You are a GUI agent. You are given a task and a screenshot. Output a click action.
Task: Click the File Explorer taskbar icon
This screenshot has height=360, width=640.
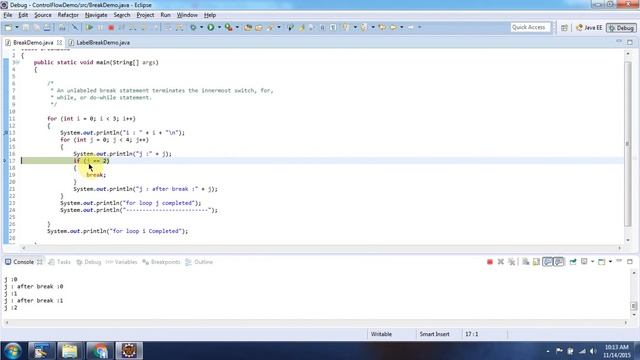[69, 351]
